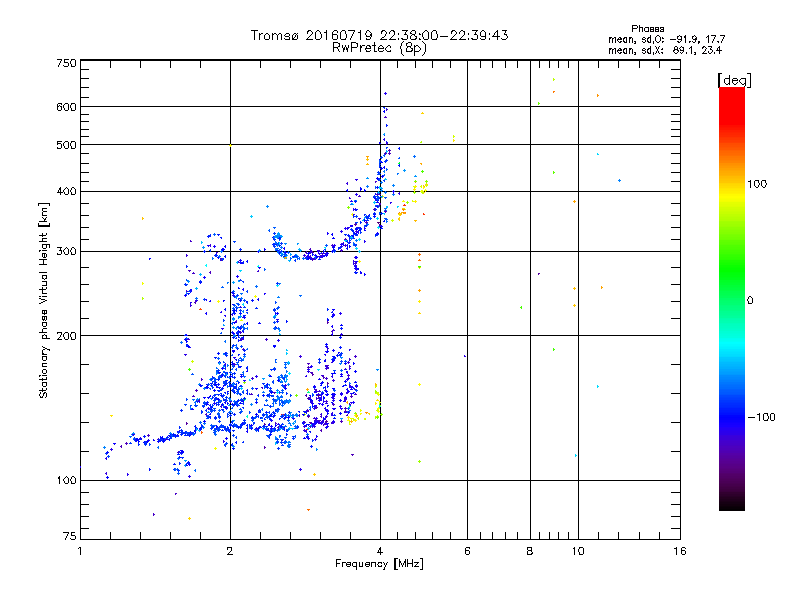
Task: Click the '[deg]' colorbar unit label
Action: tap(734, 80)
